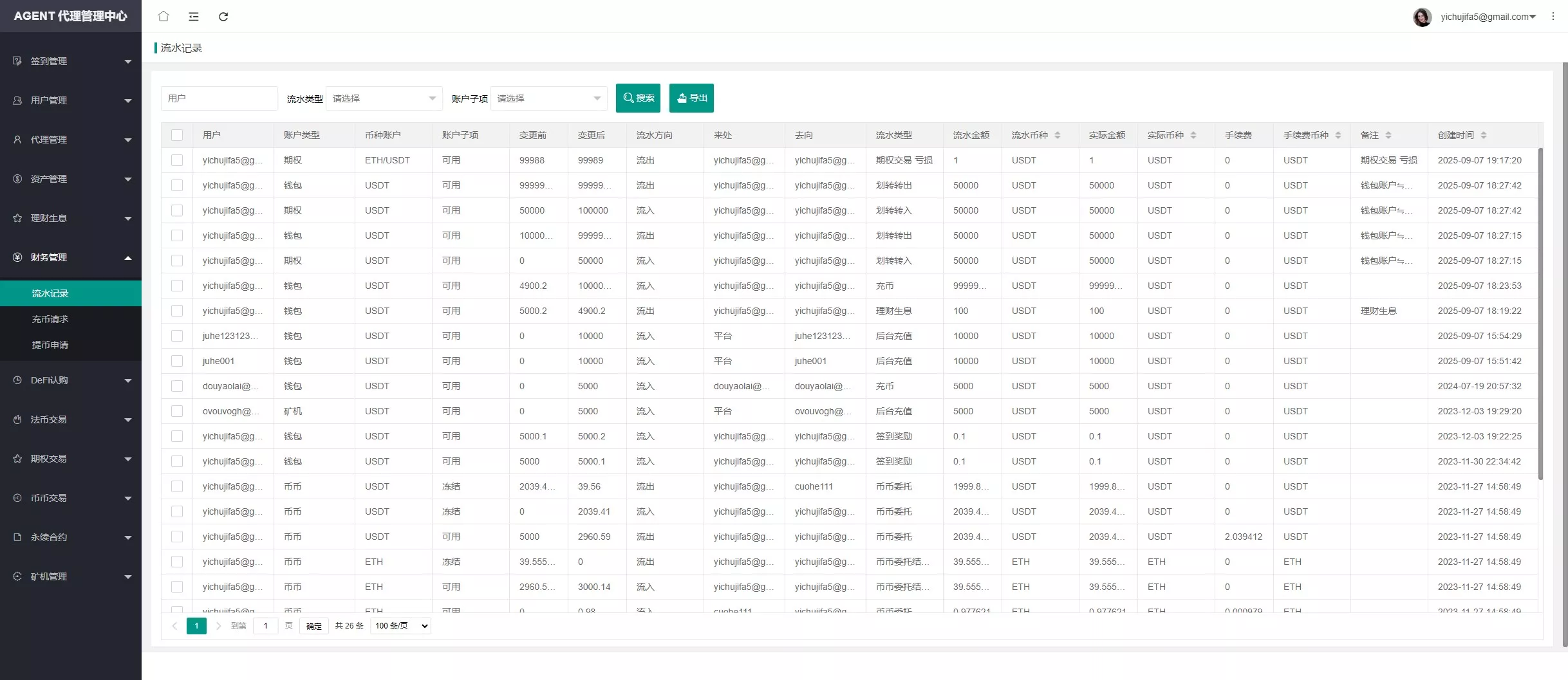This screenshot has width=1568, height=680.
Task: Open the vertical three-dot more options icon
Action: tap(1553, 17)
